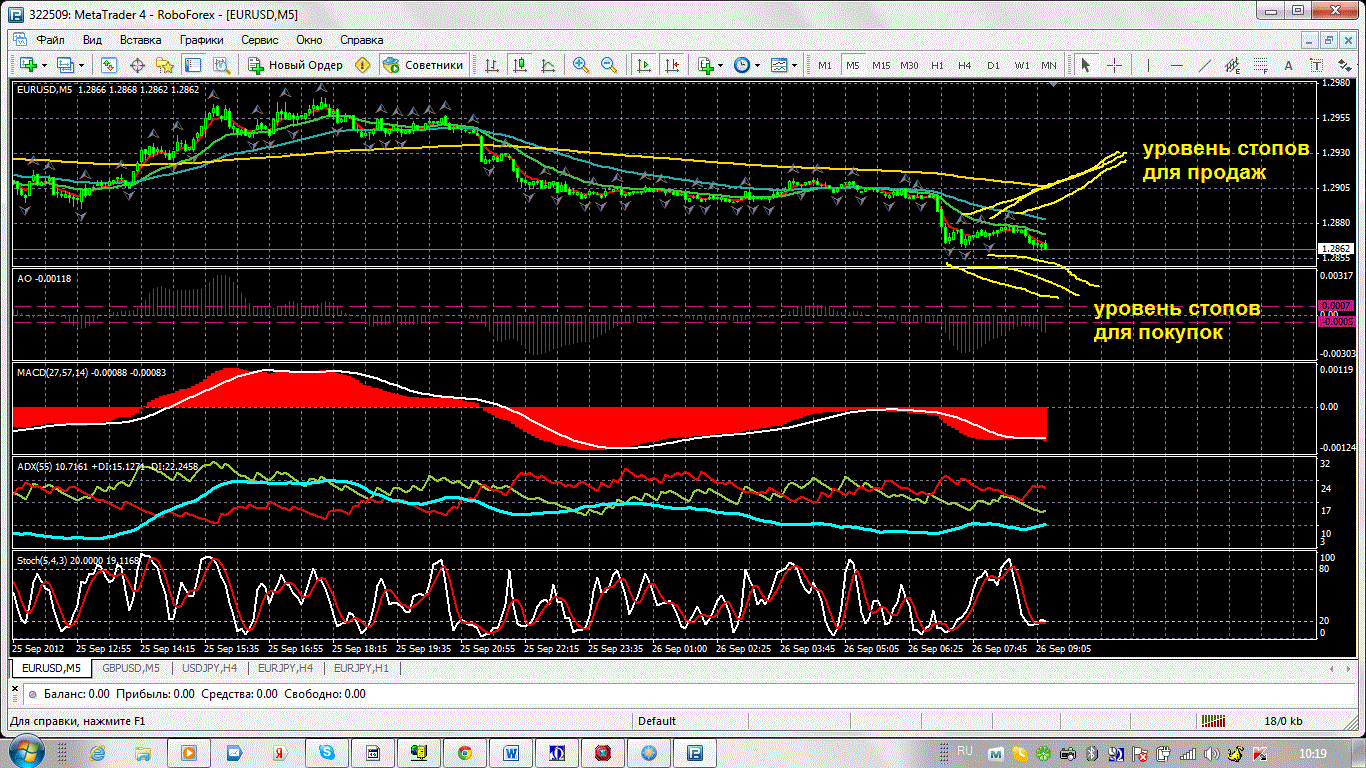Draw a horizontal line with toolbar tool
Viewport: 1366px width, 768px height.
(1177, 65)
